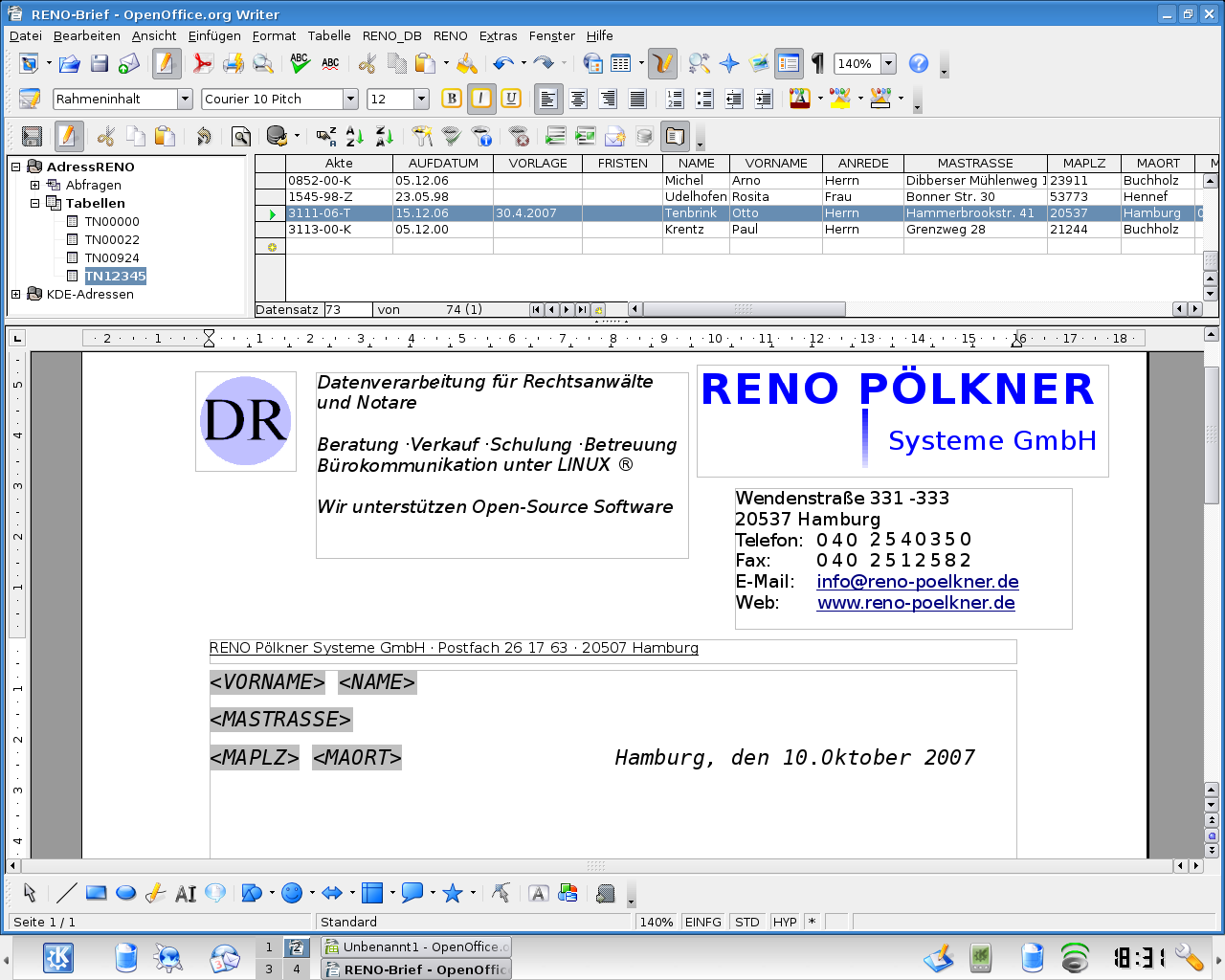The height and width of the screenshot is (980, 1225).
Task: Expand the KDE-Adressen node
Action: (15, 294)
